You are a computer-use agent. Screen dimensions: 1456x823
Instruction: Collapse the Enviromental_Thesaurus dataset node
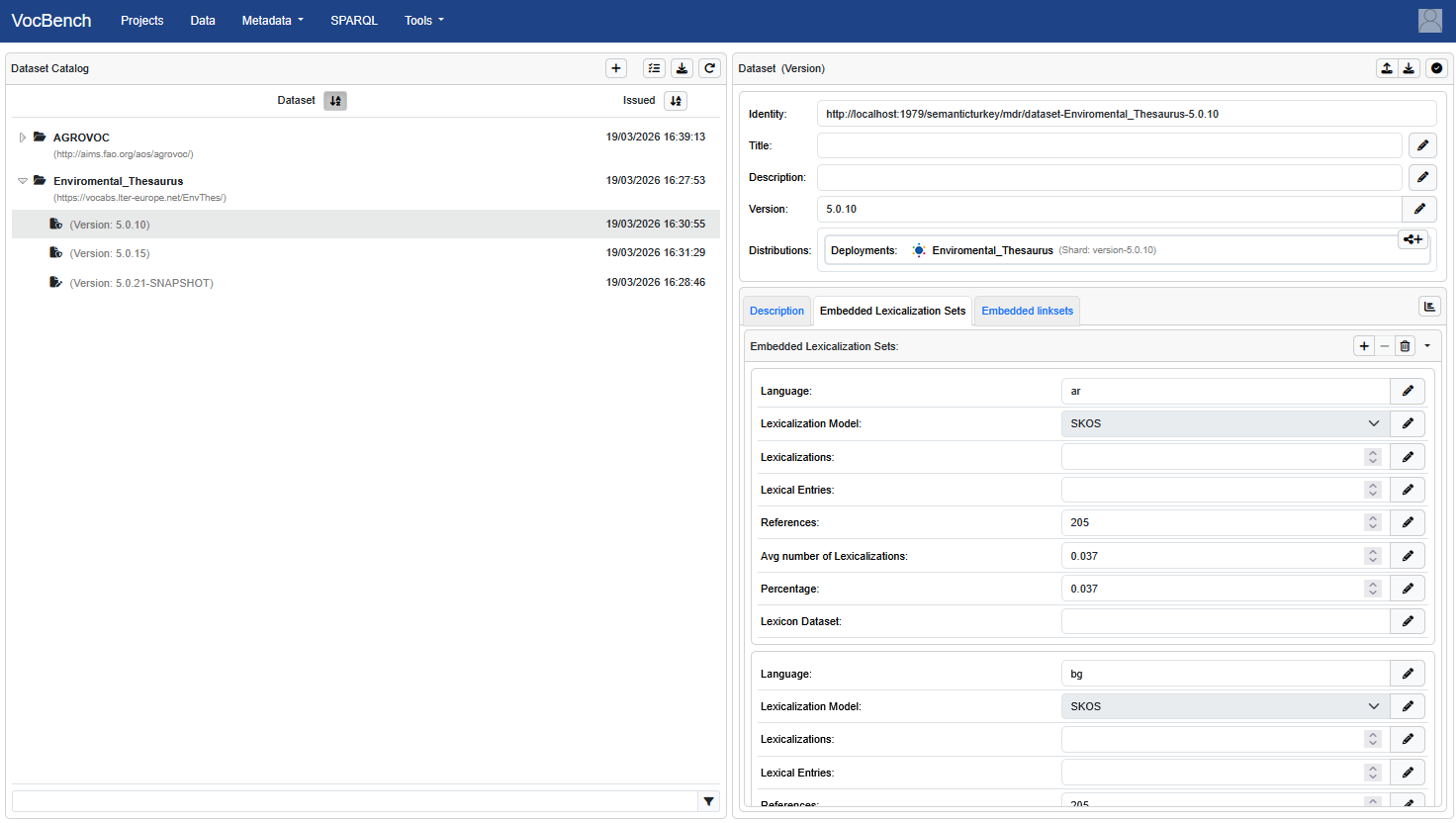(23, 181)
